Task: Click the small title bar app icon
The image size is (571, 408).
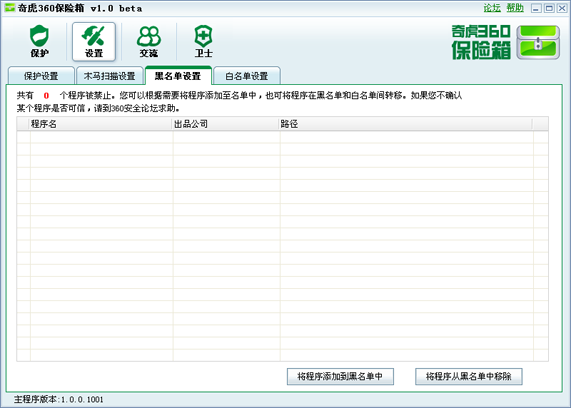Action: [10, 8]
